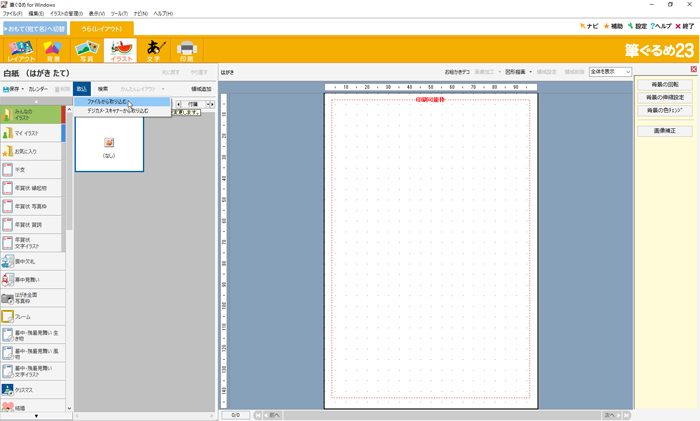
Task: Open the レイアウト (Layout) toolbar icon
Action: tap(21, 50)
